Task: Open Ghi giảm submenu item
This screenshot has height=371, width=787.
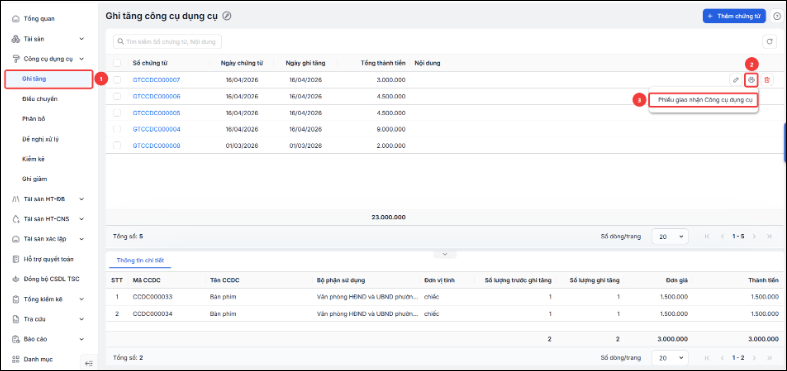Action: (35, 179)
